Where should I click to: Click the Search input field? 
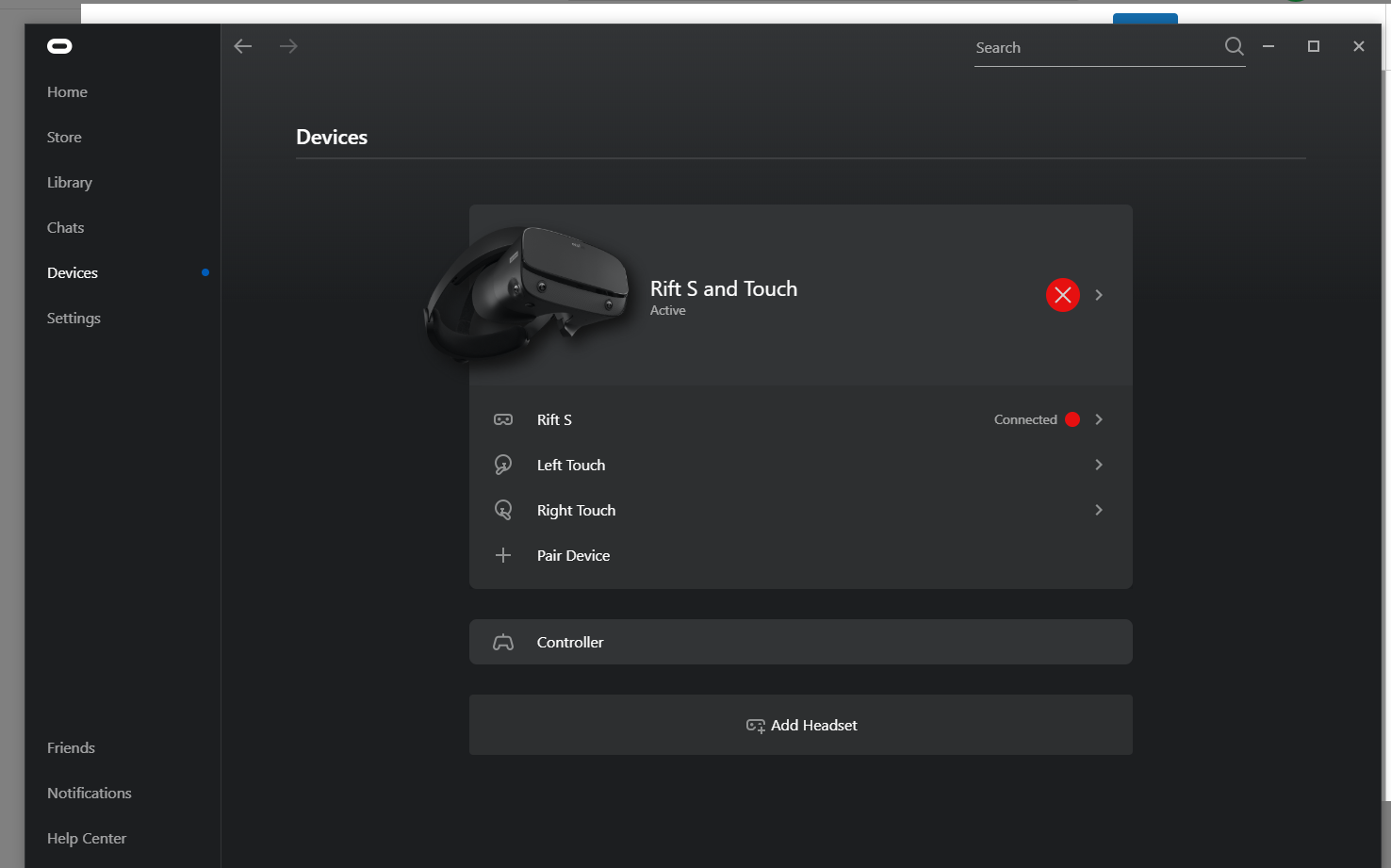pos(1093,48)
